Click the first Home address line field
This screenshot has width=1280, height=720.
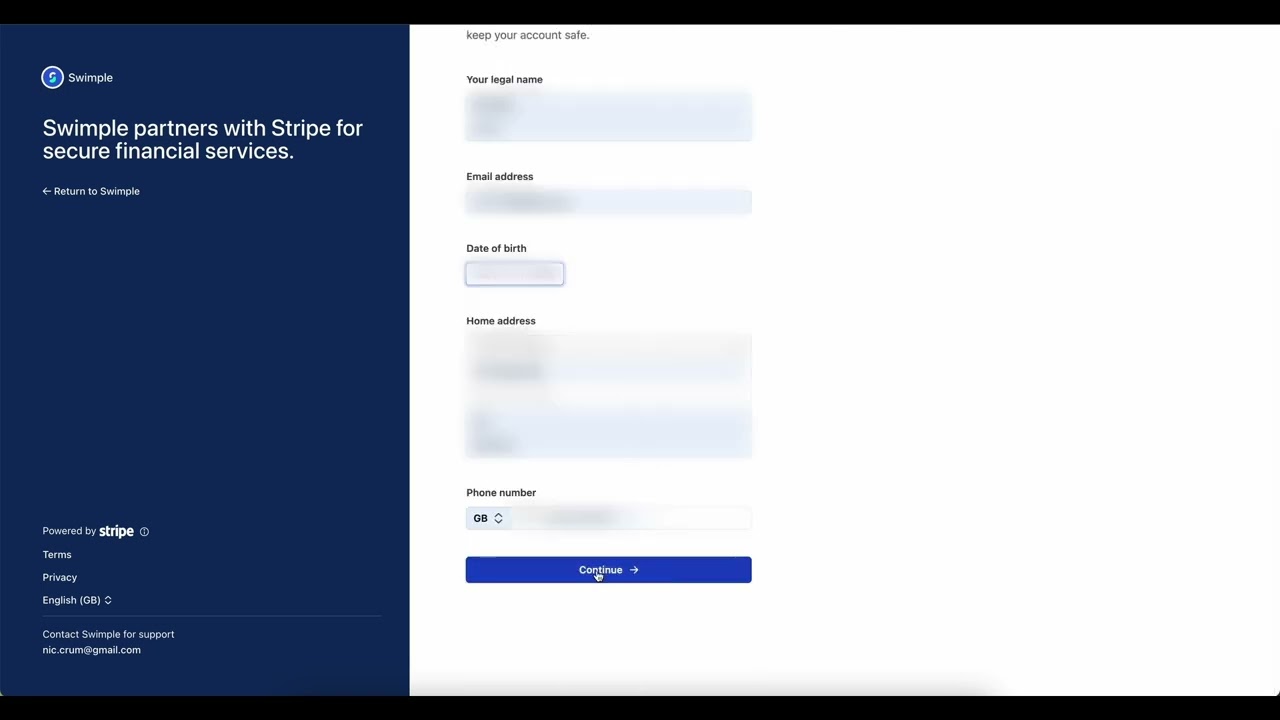tap(608, 346)
